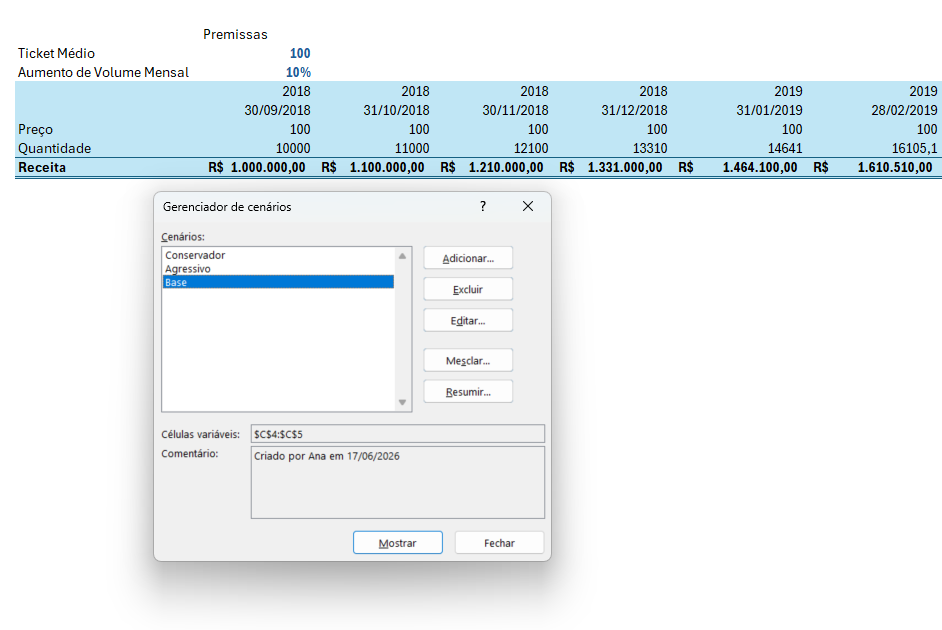Viewport: 942px width, 630px height.
Task: Select the date cell 31/01/2019
Action: (x=770, y=110)
